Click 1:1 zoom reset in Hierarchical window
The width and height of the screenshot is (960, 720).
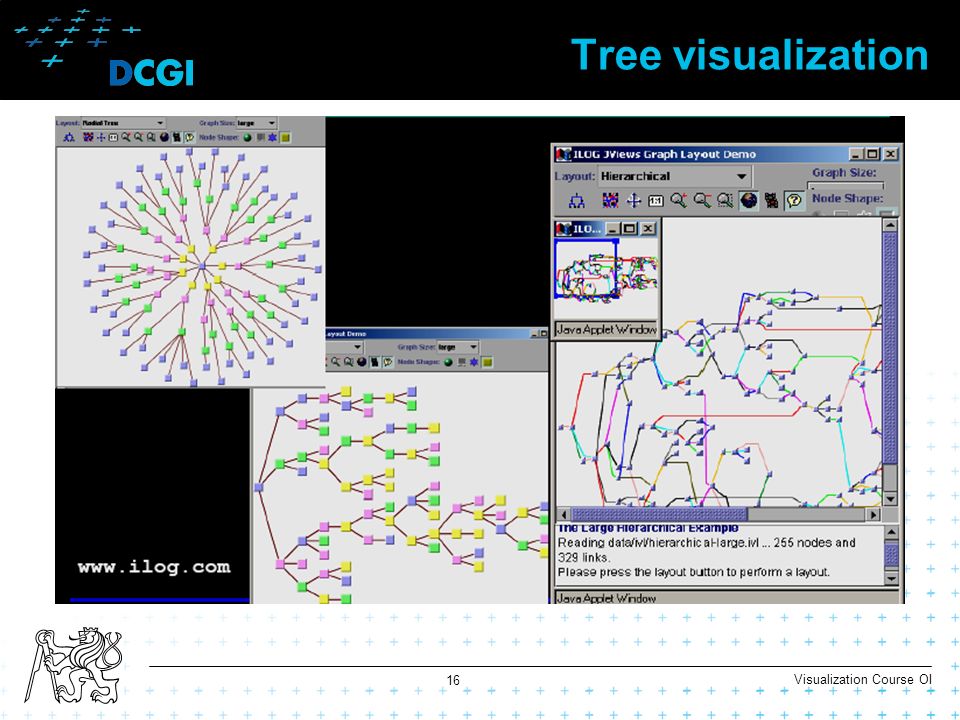point(656,201)
